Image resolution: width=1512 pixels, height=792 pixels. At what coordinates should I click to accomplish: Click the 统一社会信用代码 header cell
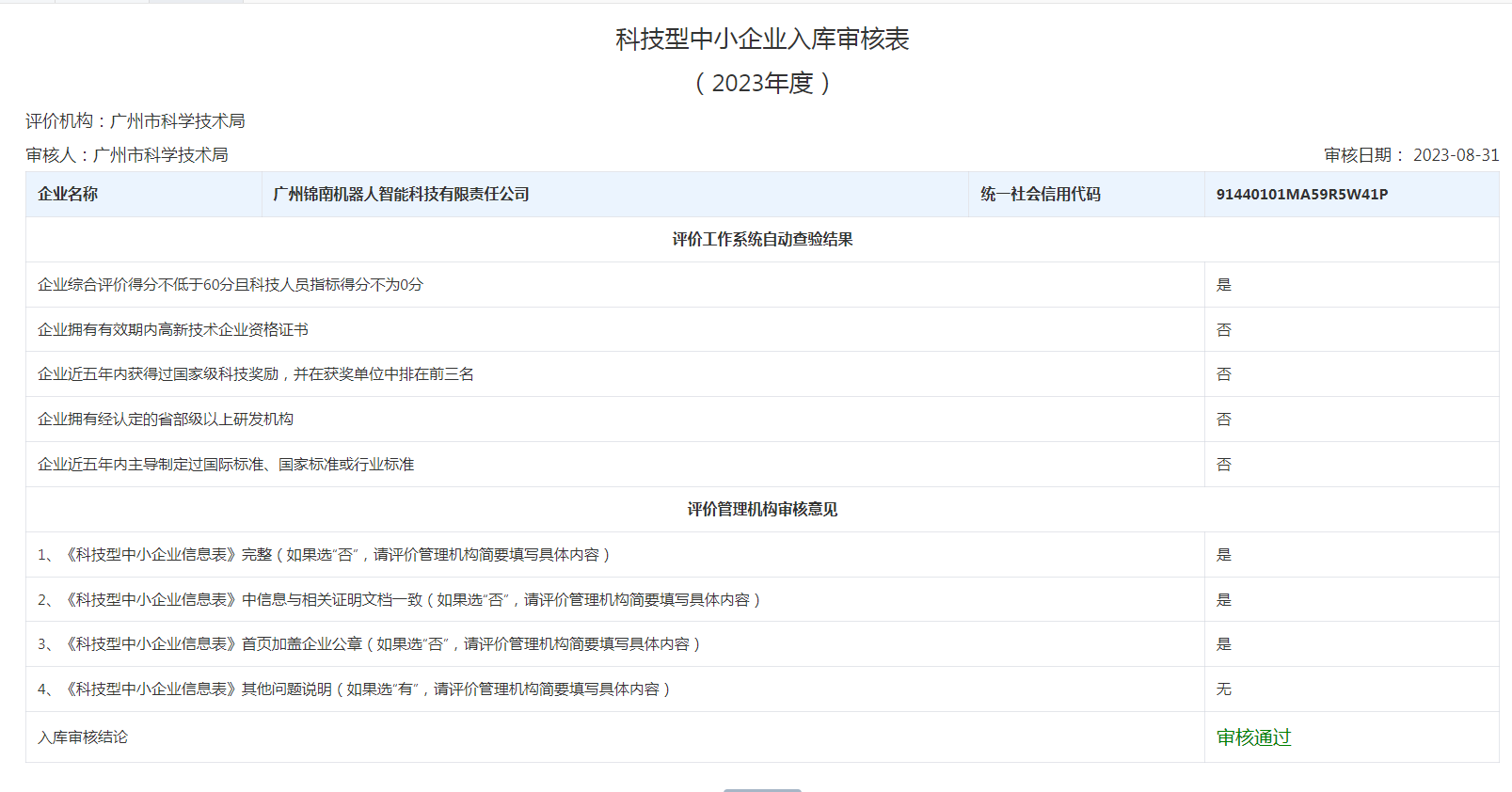coord(1040,195)
